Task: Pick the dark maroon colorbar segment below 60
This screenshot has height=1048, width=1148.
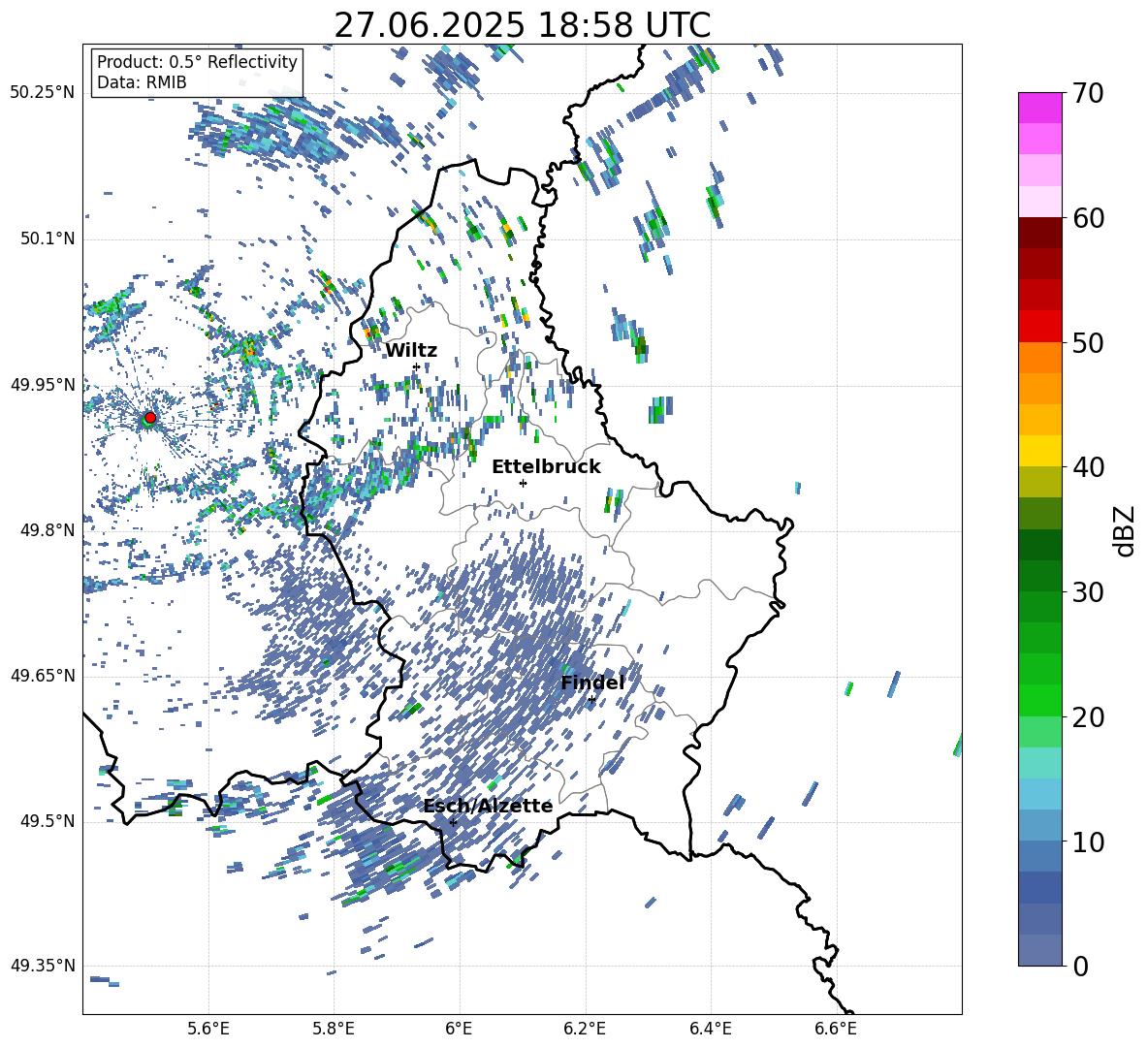Action: [1039, 233]
